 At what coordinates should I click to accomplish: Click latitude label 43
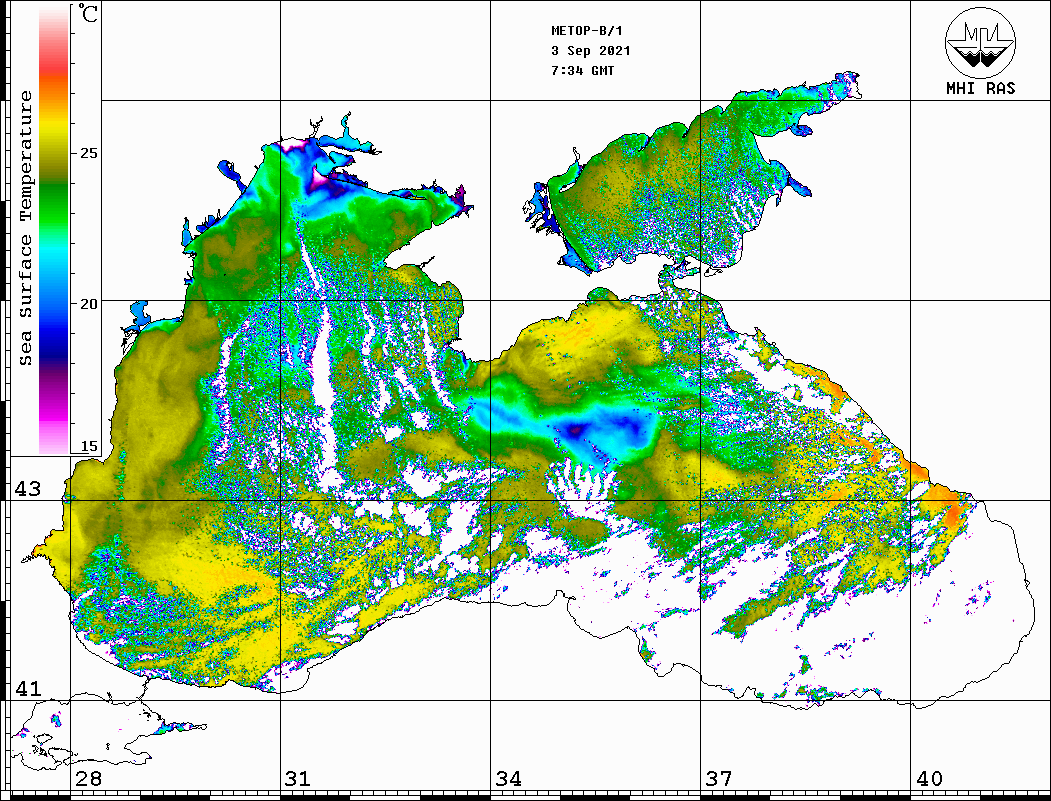coord(27,489)
